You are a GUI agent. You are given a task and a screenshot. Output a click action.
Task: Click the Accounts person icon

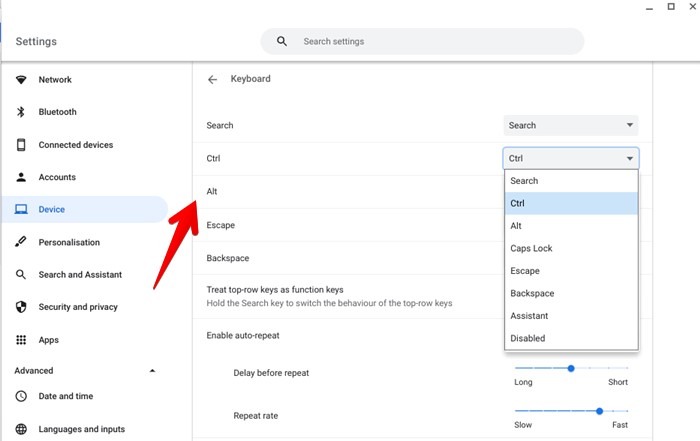click(x=21, y=177)
